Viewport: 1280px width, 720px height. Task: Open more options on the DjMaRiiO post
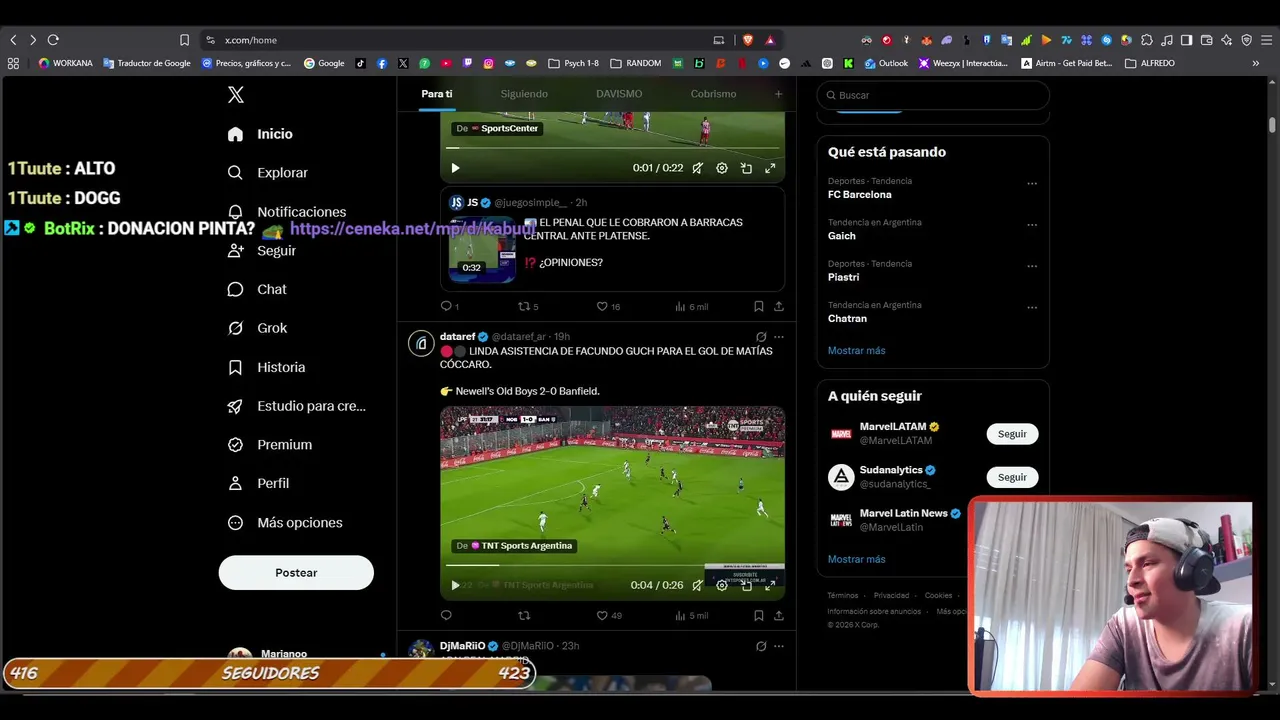click(779, 646)
